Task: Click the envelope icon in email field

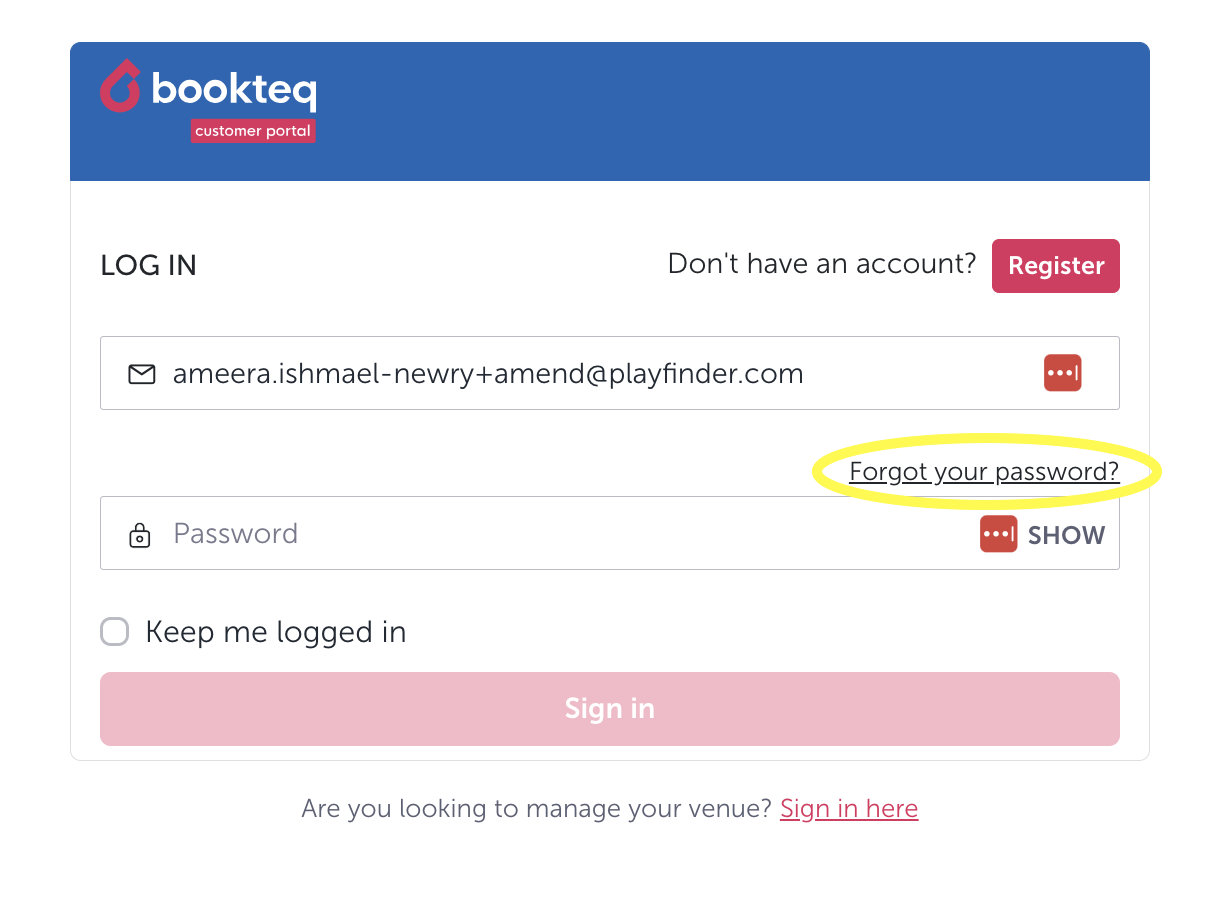Action: [x=142, y=374]
